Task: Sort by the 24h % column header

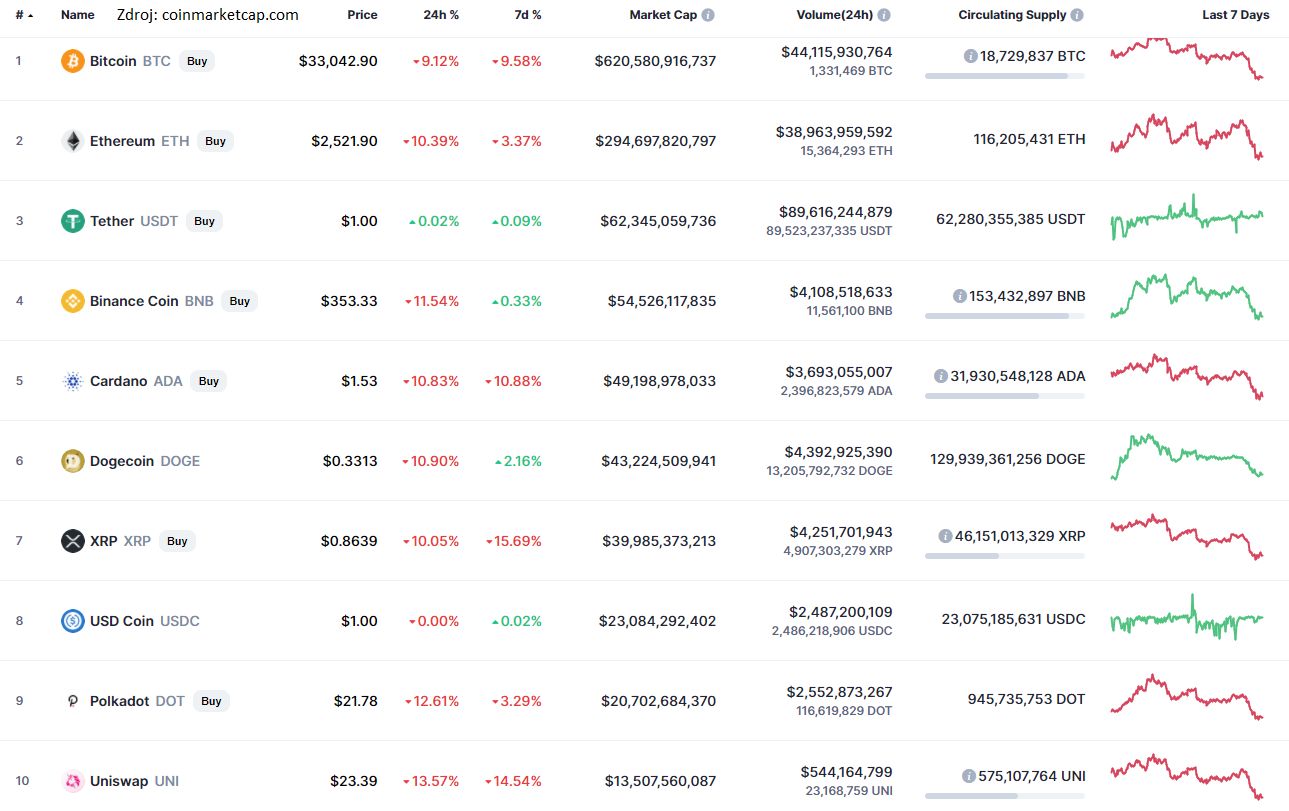Action: point(442,16)
